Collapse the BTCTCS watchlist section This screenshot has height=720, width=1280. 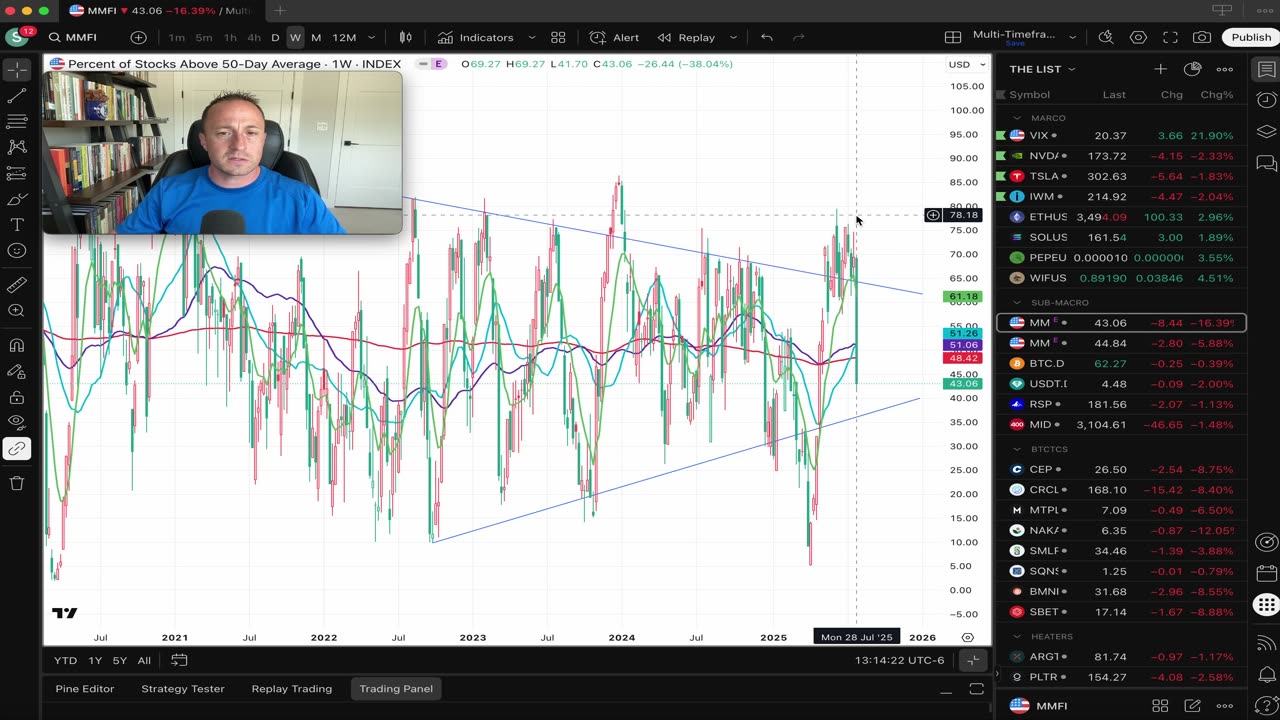point(1017,449)
